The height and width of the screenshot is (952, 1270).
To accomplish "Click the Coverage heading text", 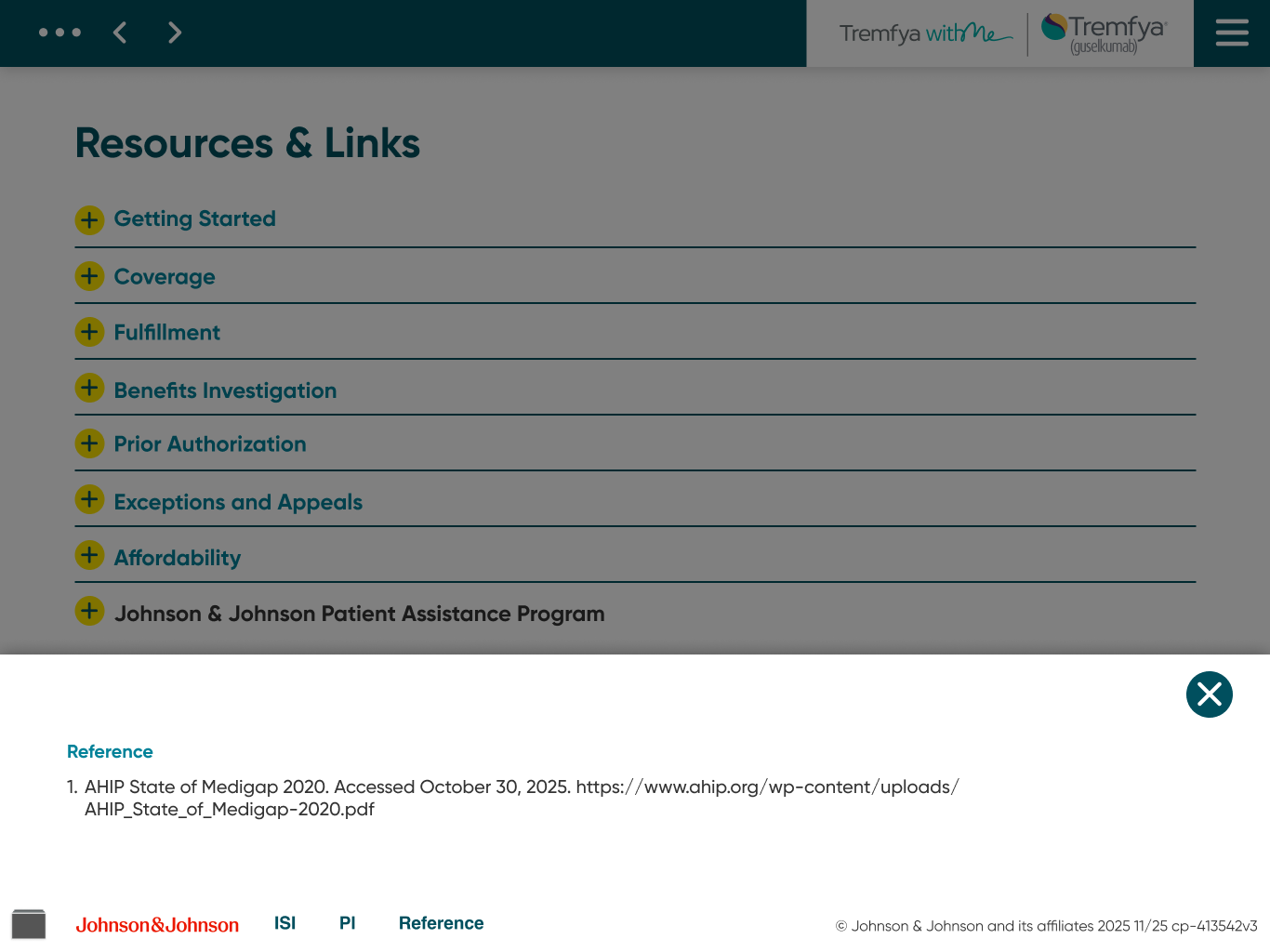I will [165, 277].
